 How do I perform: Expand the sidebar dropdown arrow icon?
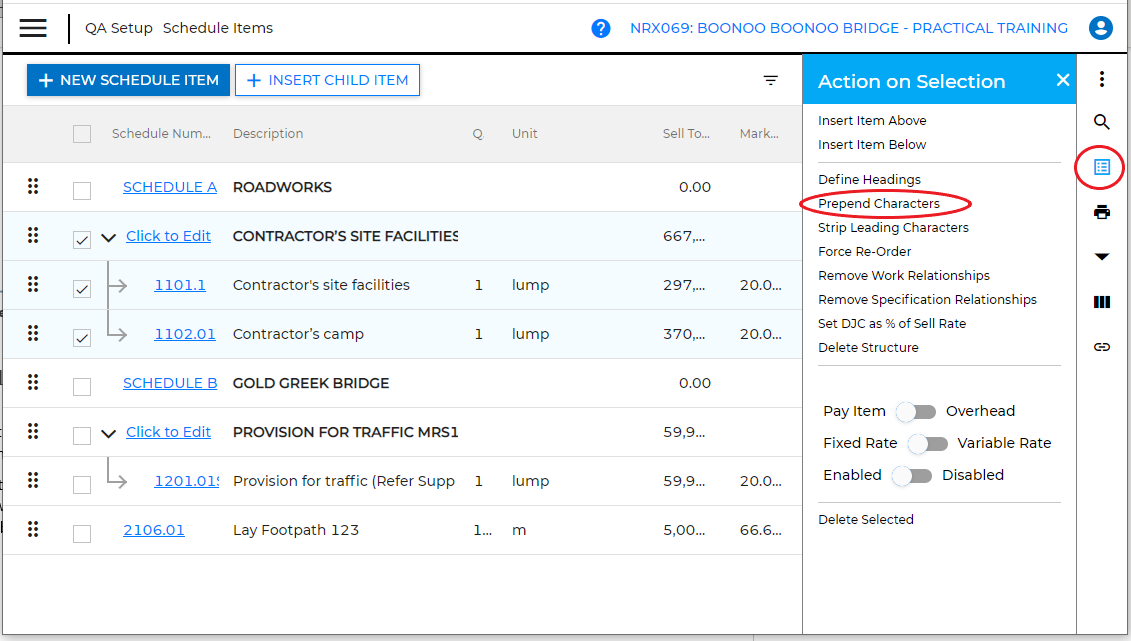coord(1101,257)
